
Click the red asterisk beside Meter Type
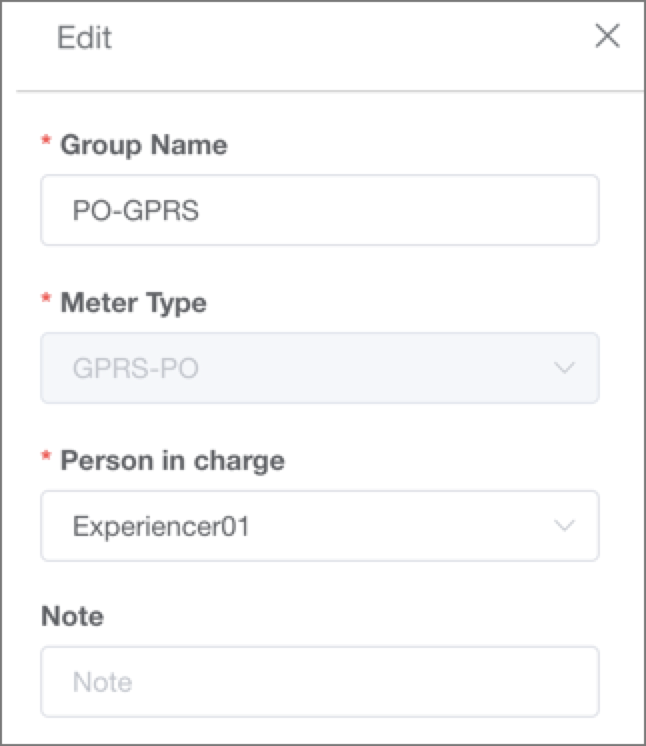(x=46, y=298)
